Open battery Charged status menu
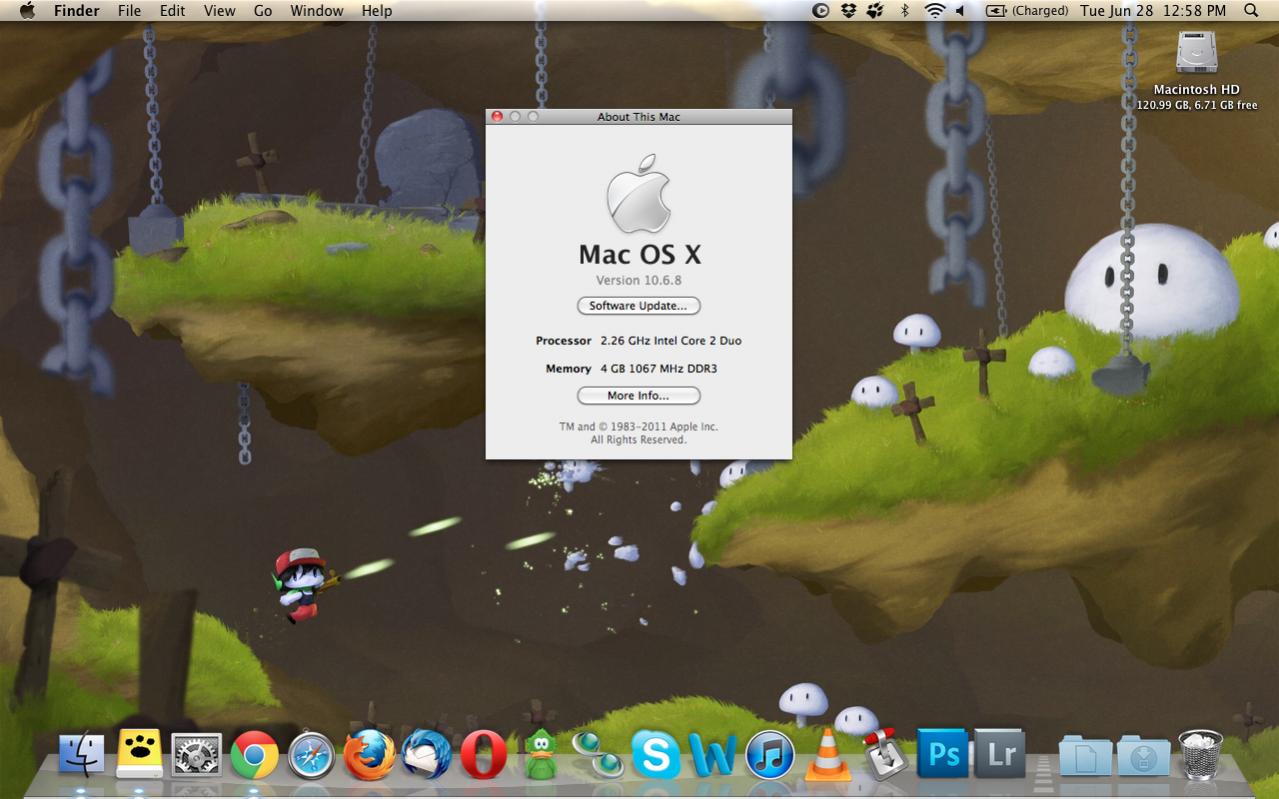This screenshot has width=1279, height=799. 1027,10
